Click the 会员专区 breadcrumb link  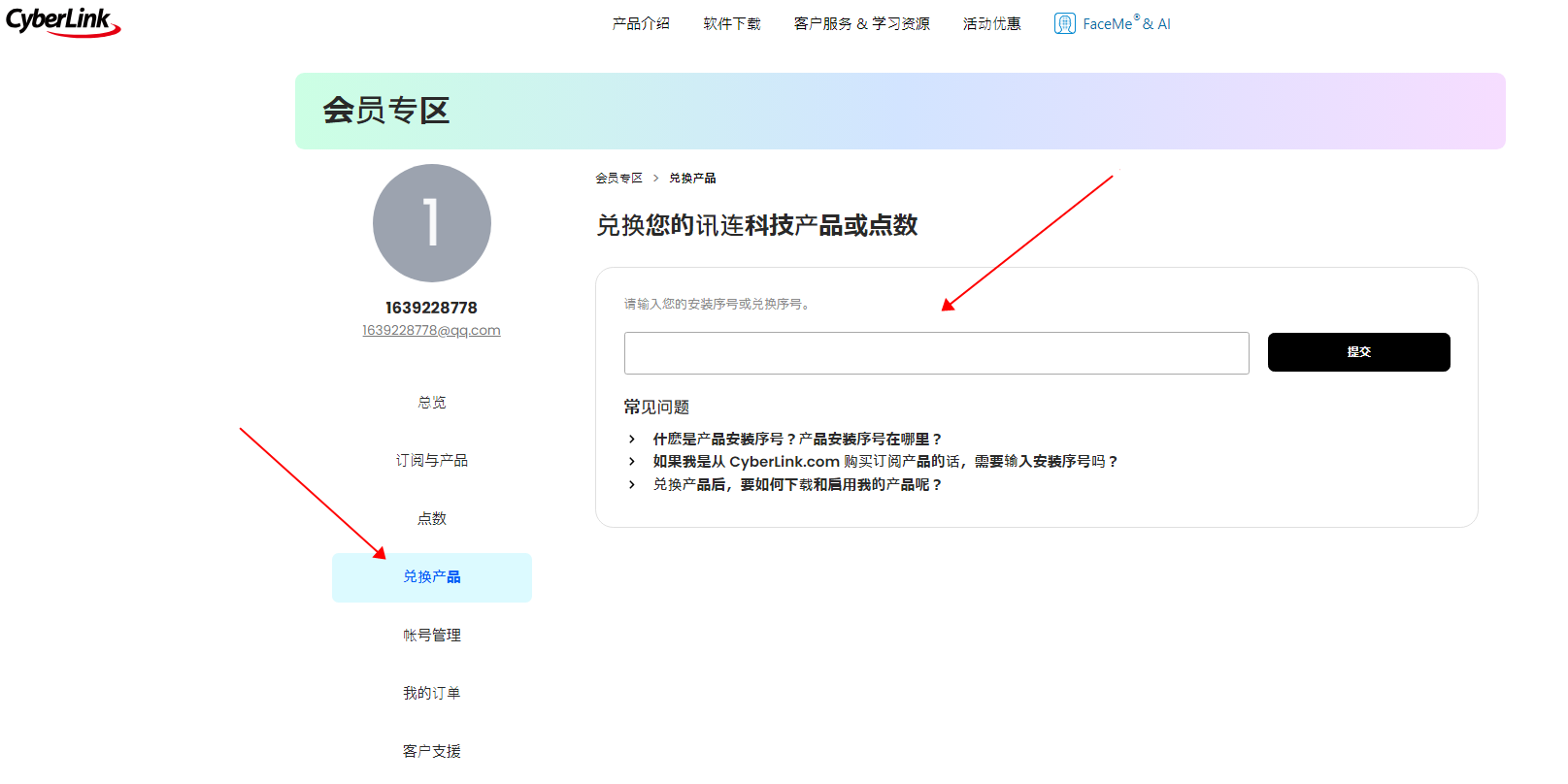tap(618, 179)
